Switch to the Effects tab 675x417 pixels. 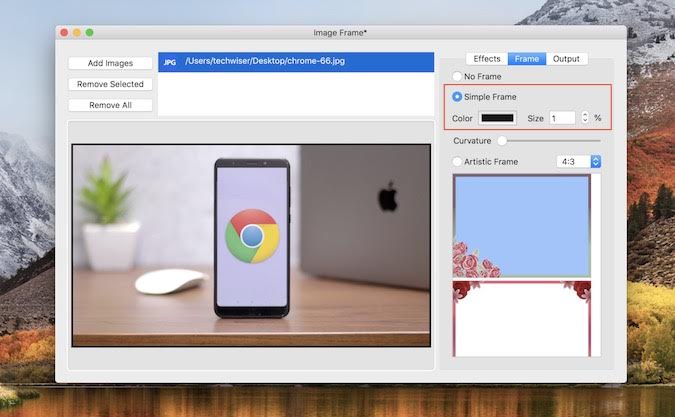[x=487, y=59]
